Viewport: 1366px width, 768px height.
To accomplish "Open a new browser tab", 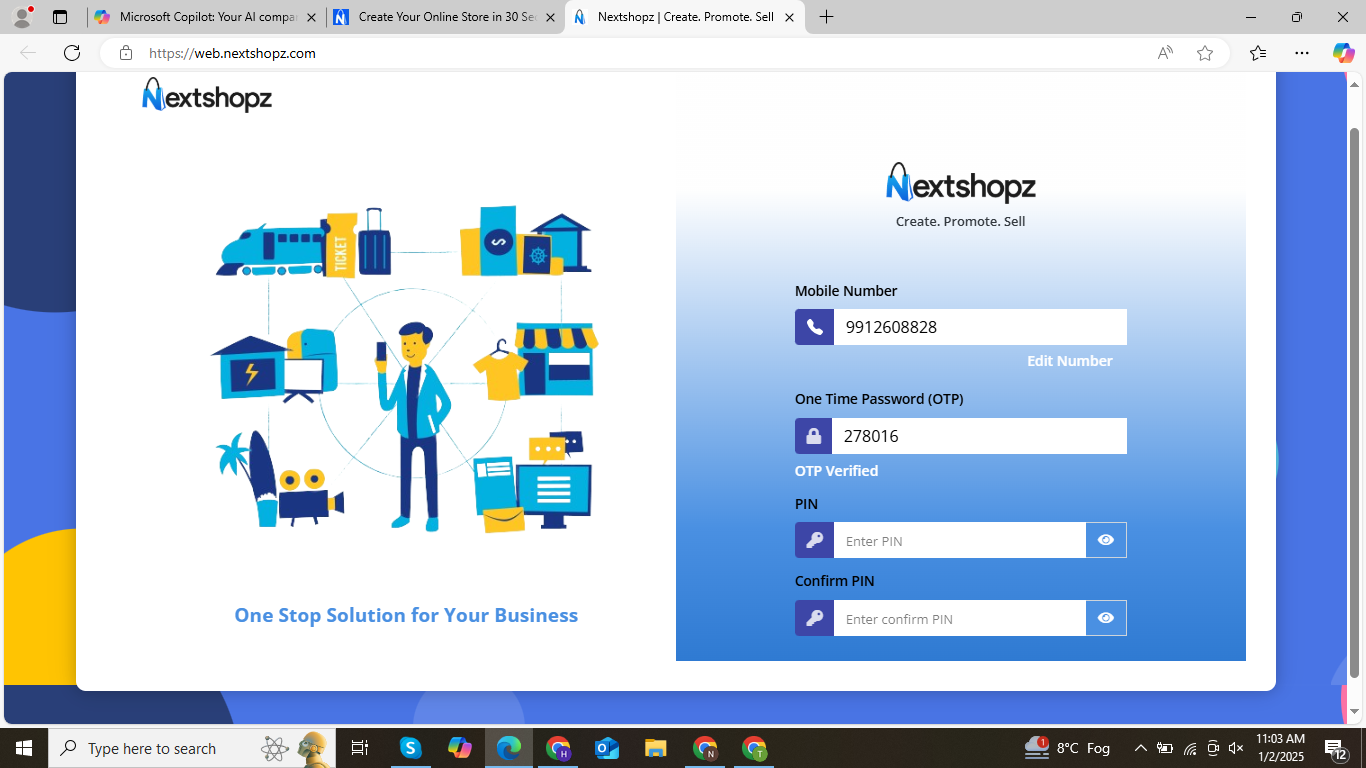I will [x=826, y=17].
